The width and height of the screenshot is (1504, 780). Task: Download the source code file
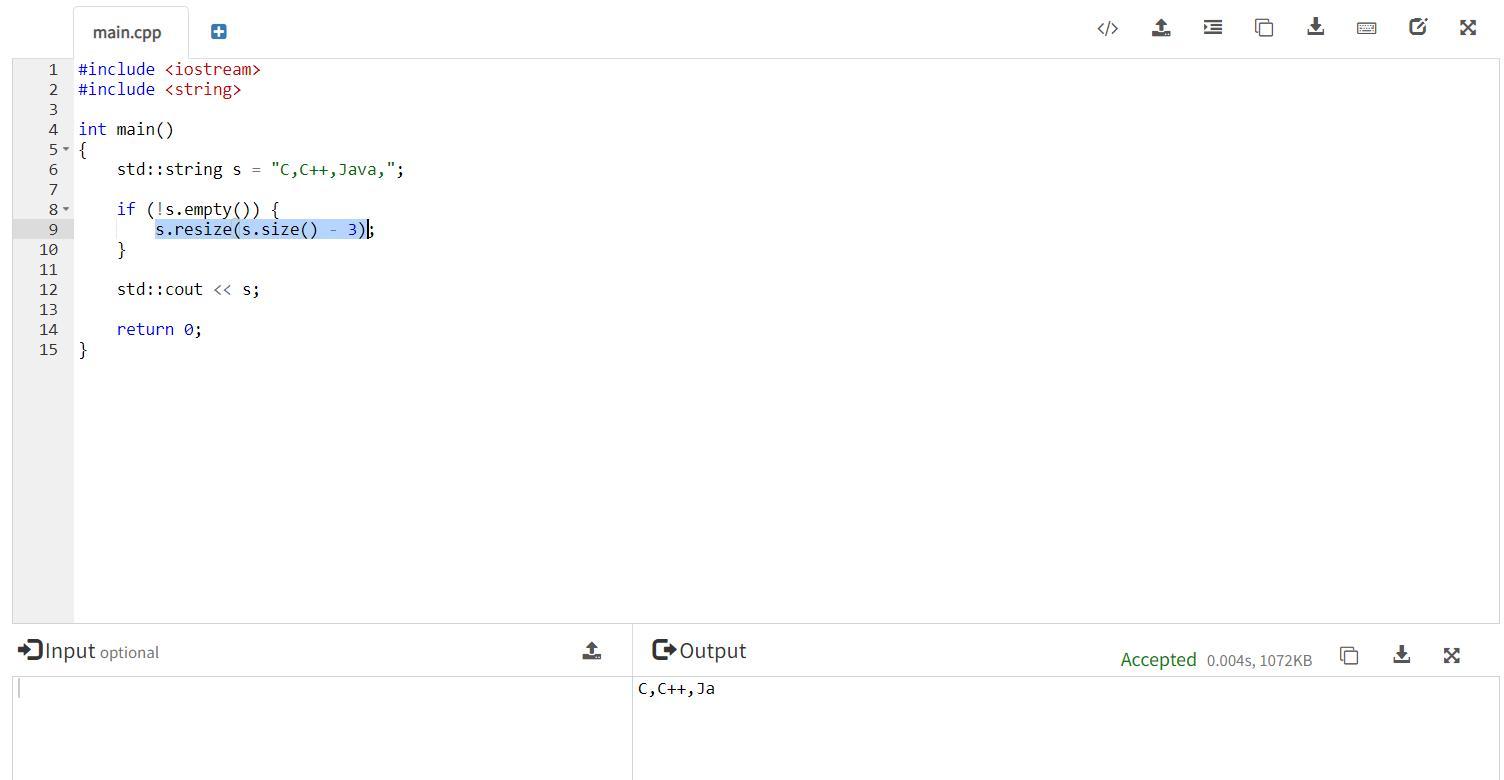(x=1316, y=28)
